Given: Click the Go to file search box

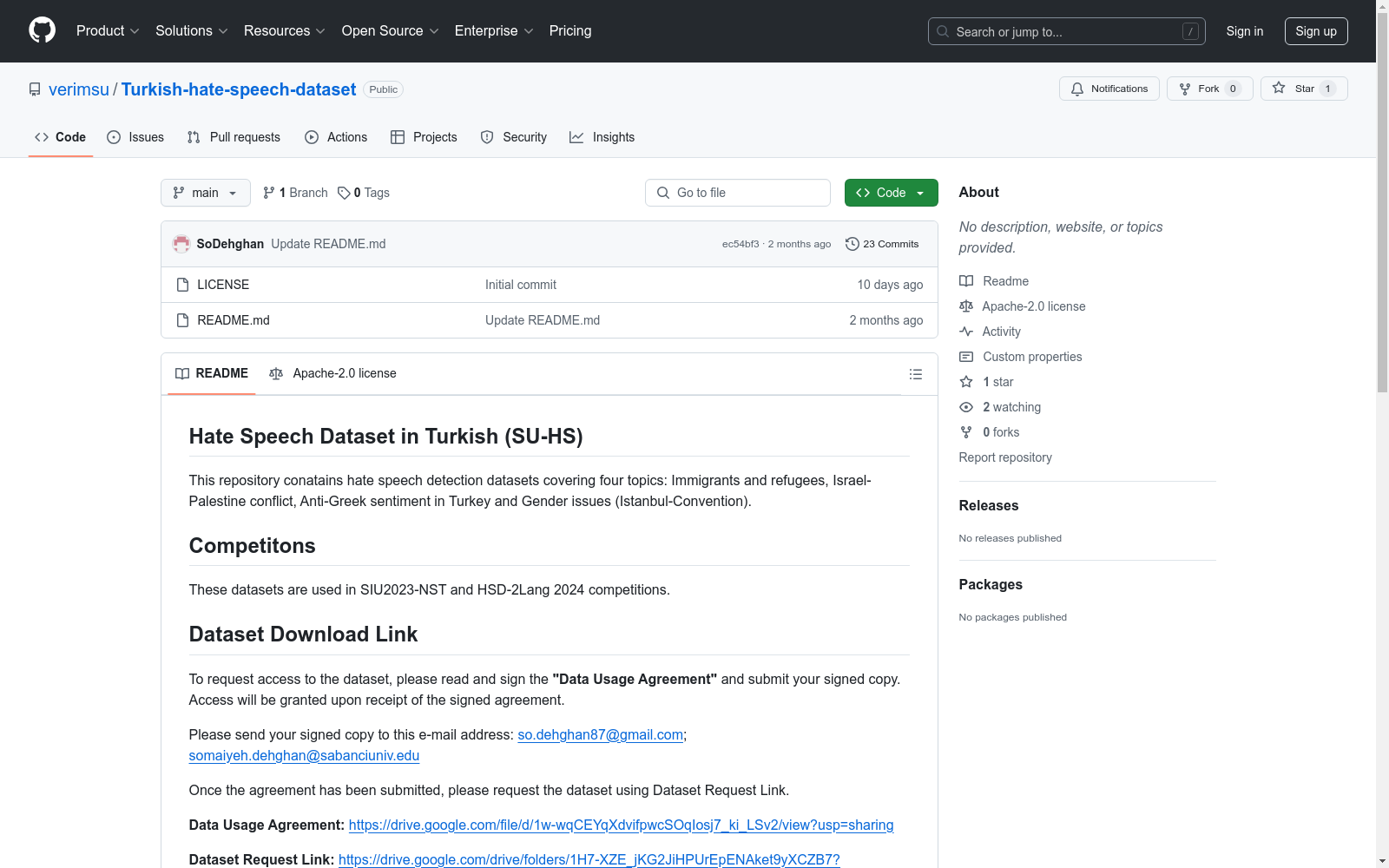Looking at the screenshot, I should click(x=738, y=193).
